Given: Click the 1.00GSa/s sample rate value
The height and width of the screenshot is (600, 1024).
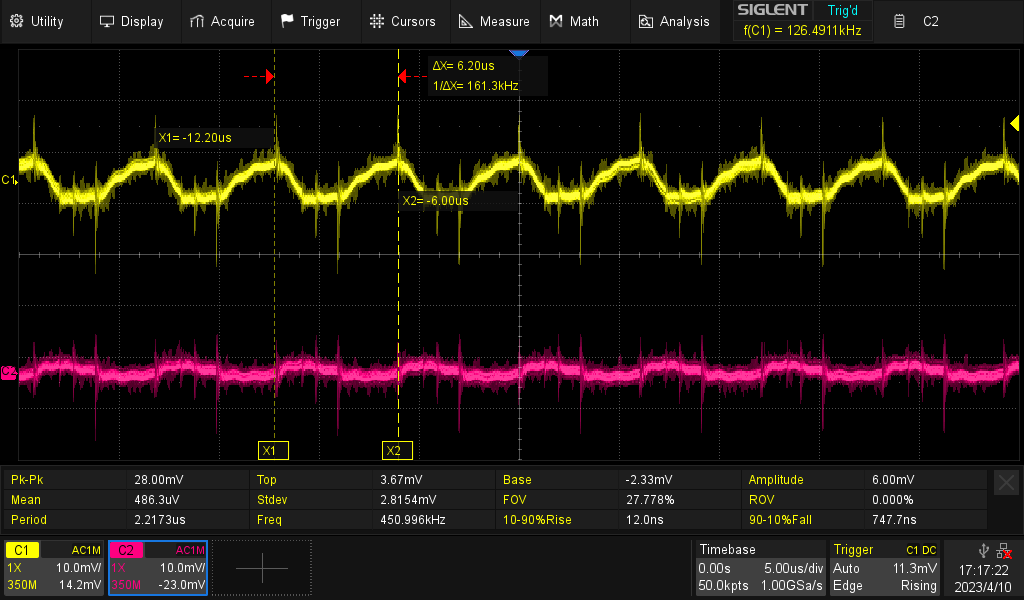Looking at the screenshot, I should pos(792,586).
